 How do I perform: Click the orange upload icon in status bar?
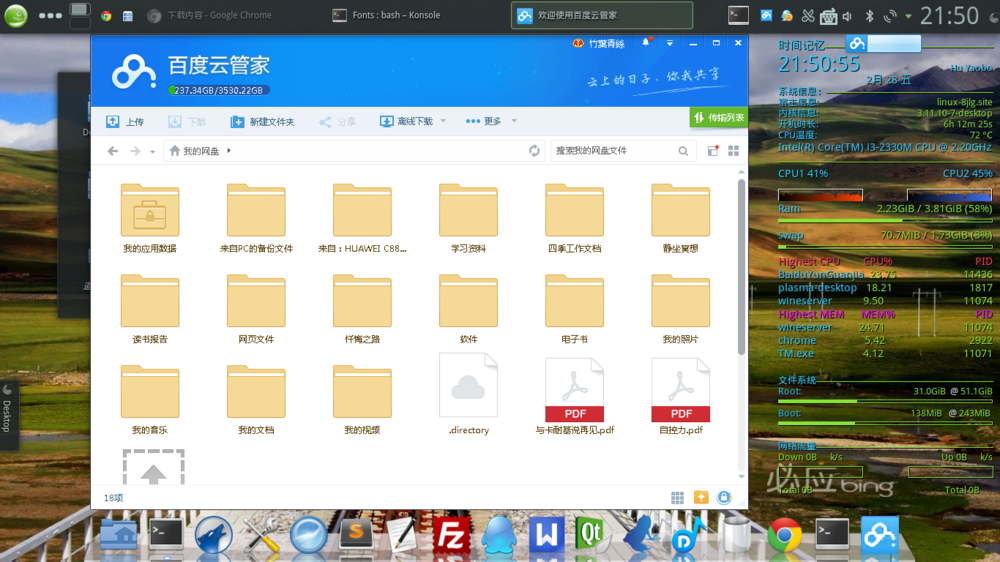[701, 498]
